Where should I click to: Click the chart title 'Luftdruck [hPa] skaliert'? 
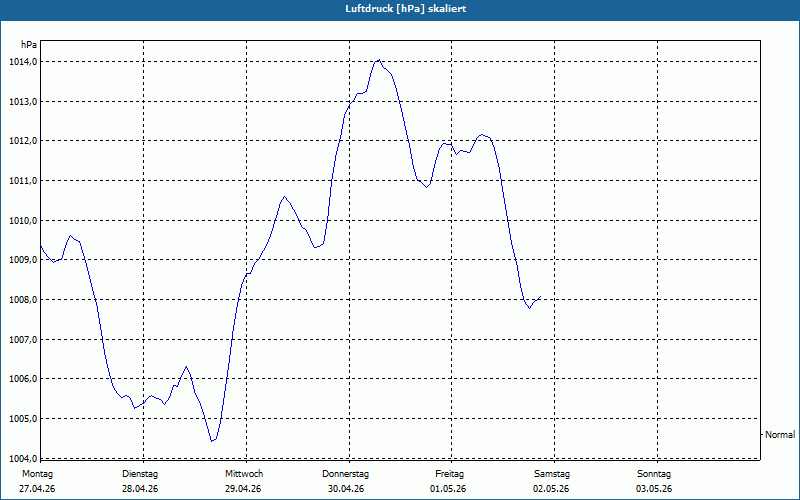(406, 9)
